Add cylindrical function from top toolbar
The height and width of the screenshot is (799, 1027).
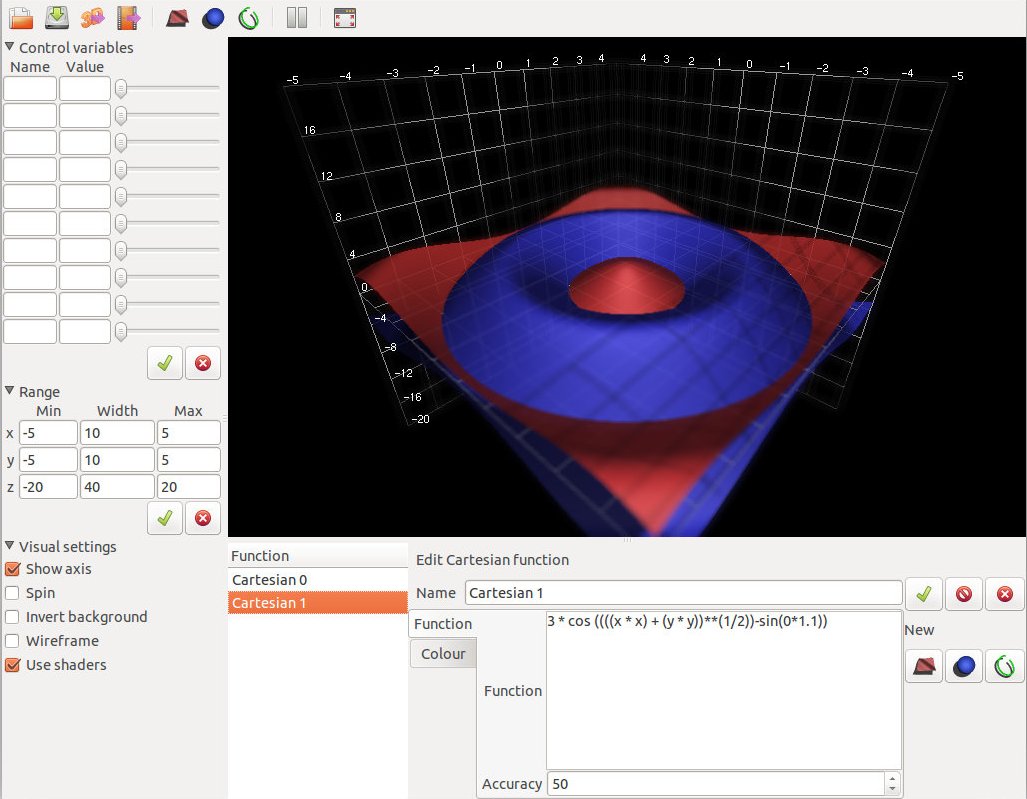pos(249,18)
